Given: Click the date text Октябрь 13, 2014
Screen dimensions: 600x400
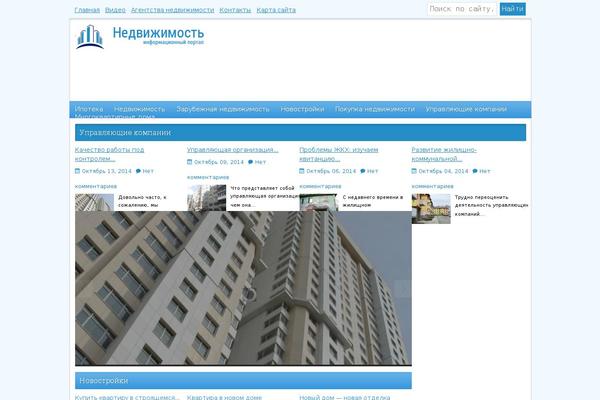Looking at the screenshot, I should [x=107, y=171].
